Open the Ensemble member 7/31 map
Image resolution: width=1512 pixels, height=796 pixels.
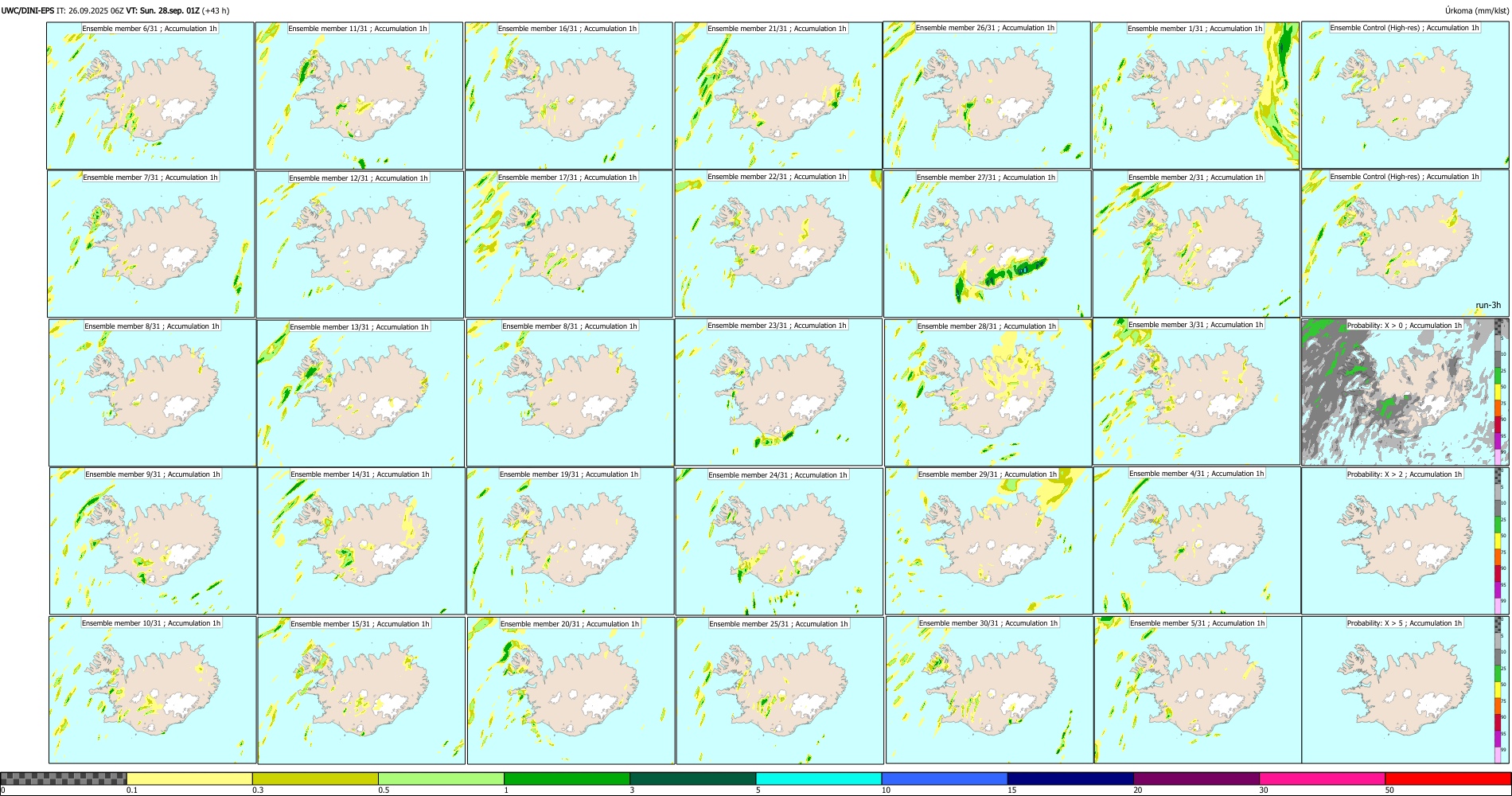pyautogui.click(x=151, y=244)
